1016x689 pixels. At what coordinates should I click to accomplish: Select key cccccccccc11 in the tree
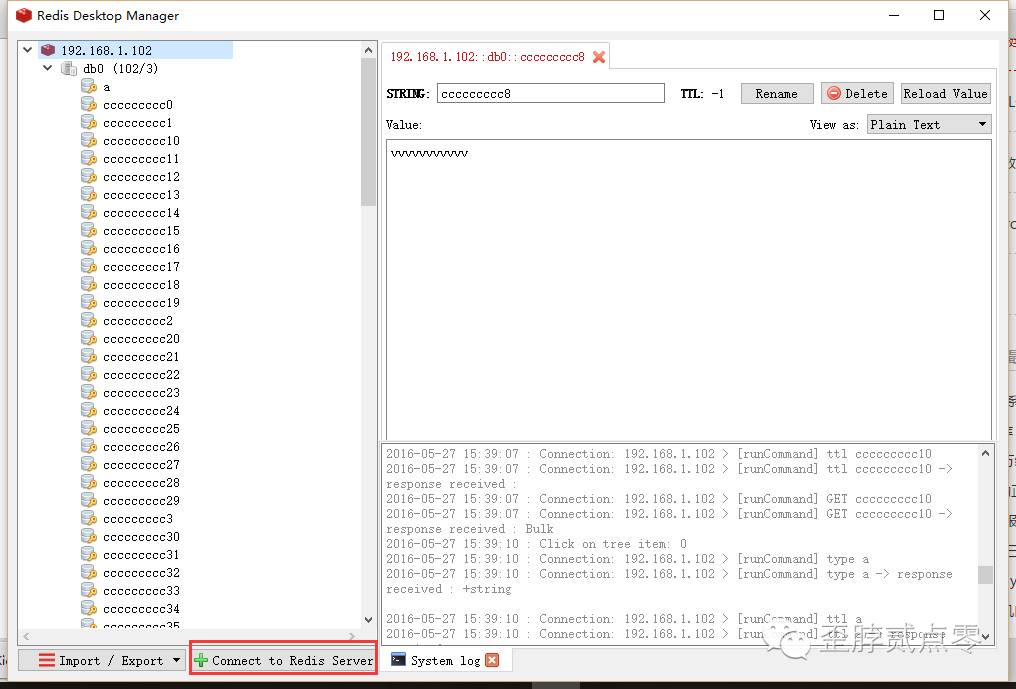click(x=141, y=159)
